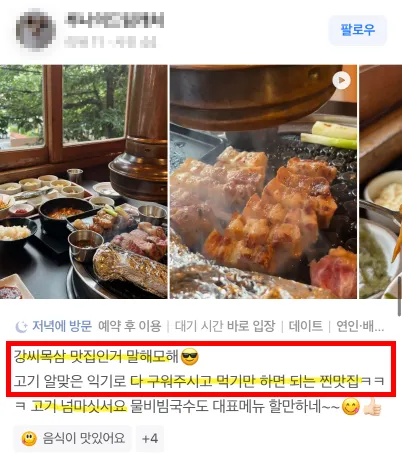Select the 예약 후 이용 tag
The image size is (402, 462).
click(x=130, y=326)
